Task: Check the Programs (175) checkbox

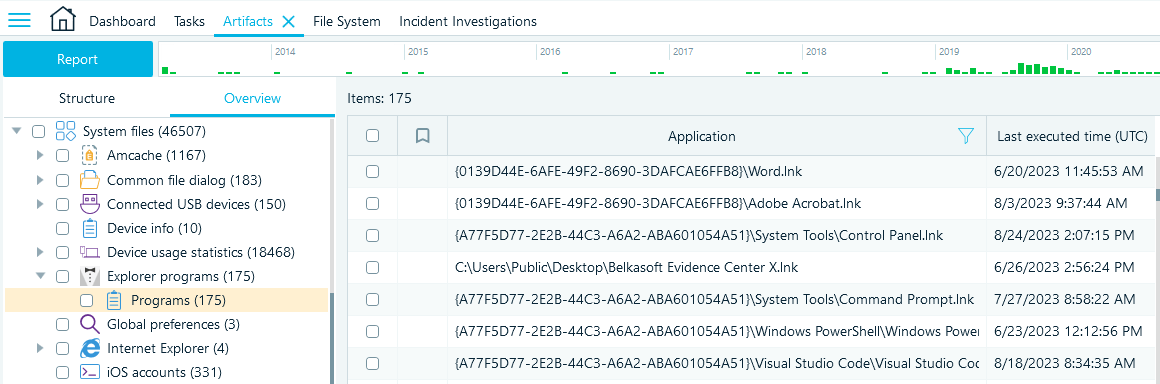Action: pos(87,300)
